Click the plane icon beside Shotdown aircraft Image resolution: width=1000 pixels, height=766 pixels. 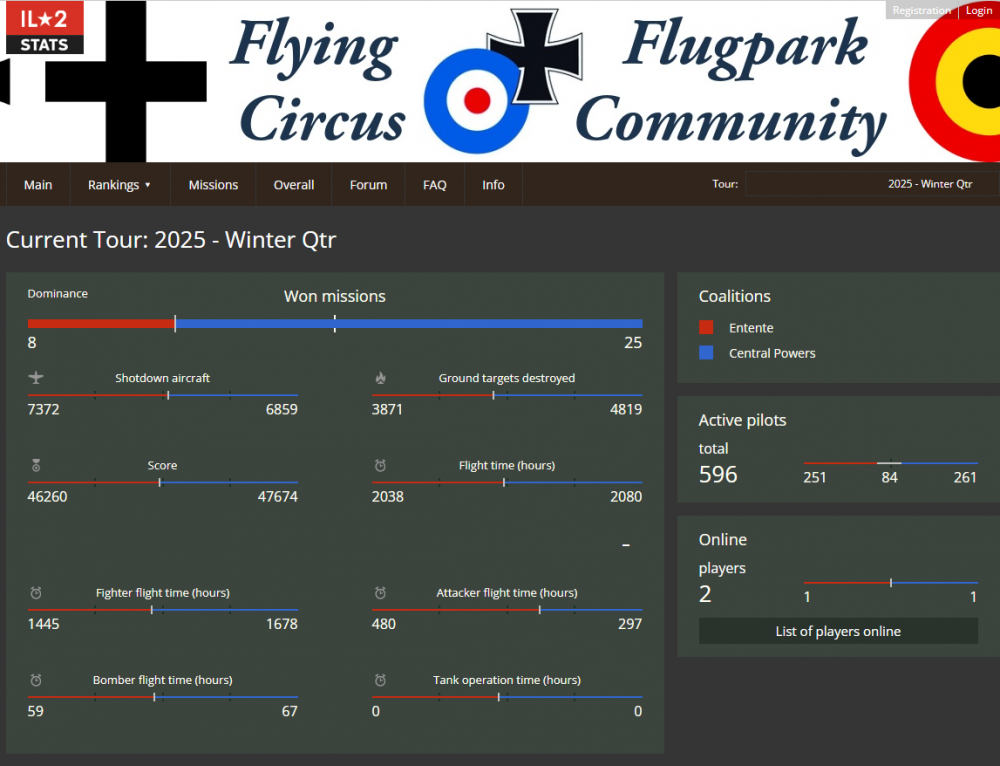click(36, 378)
